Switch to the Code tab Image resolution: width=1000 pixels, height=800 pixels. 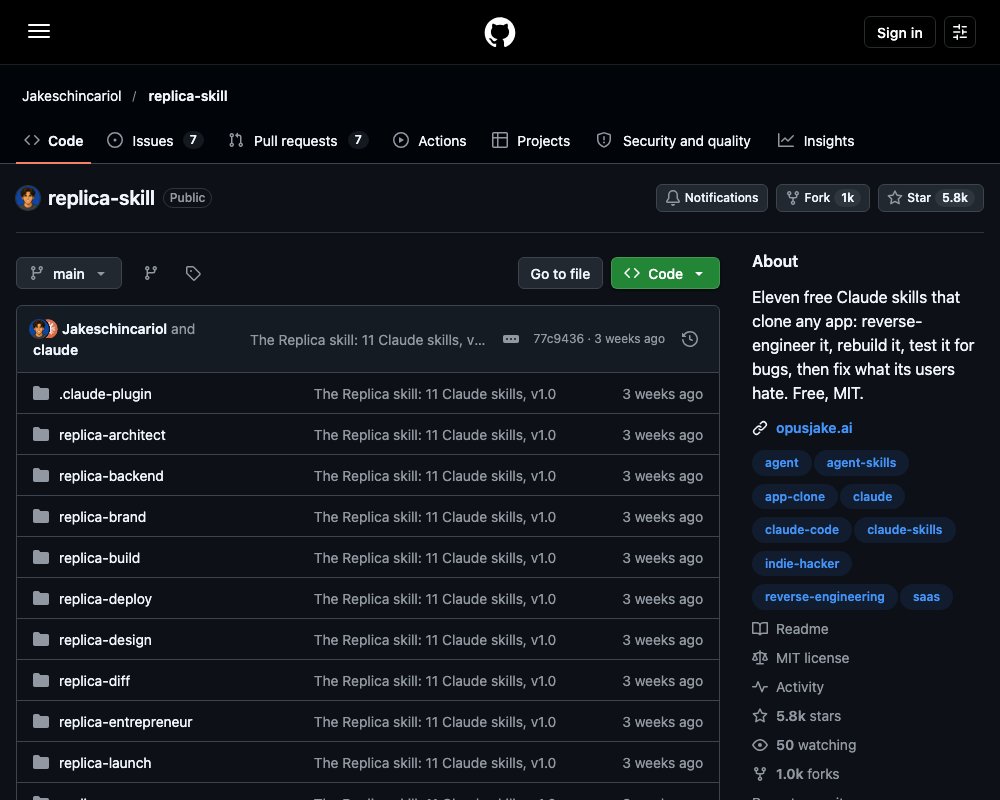click(x=54, y=141)
